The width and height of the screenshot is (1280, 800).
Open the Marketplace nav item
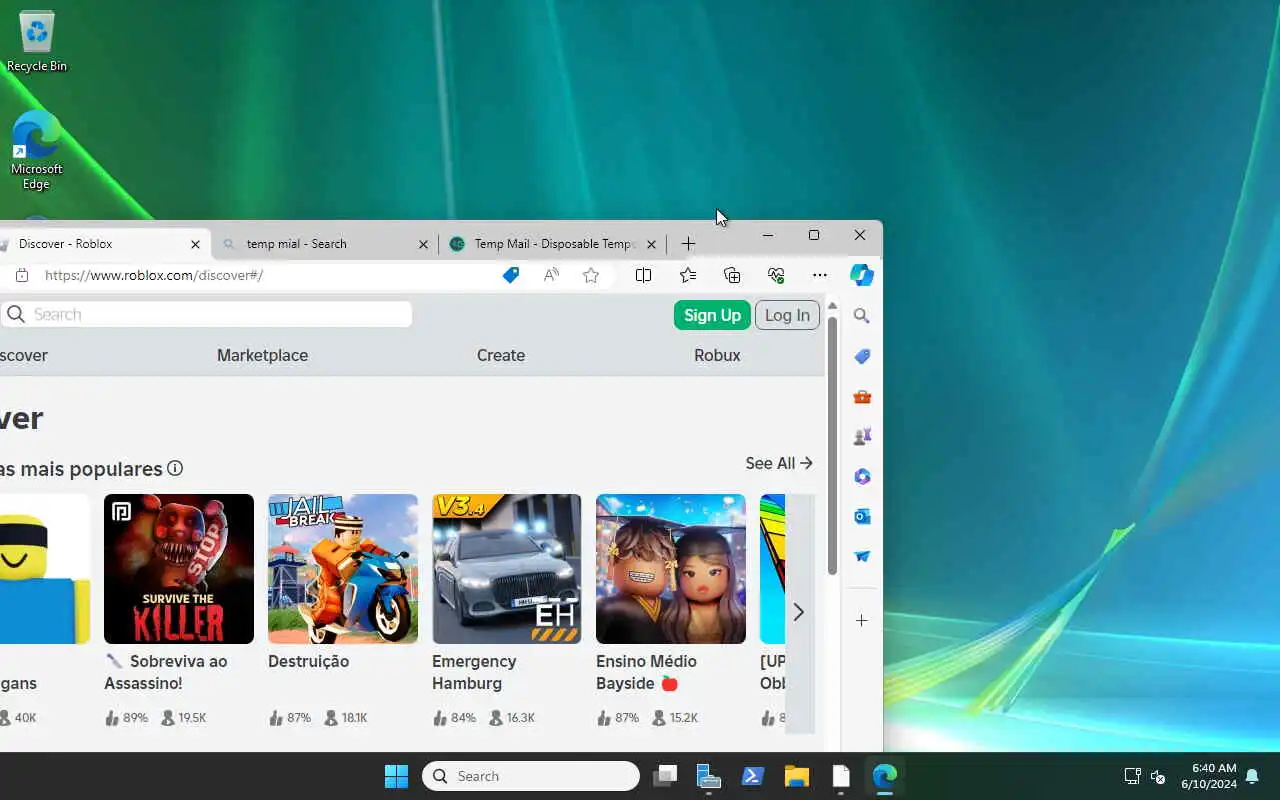pyautogui.click(x=262, y=355)
